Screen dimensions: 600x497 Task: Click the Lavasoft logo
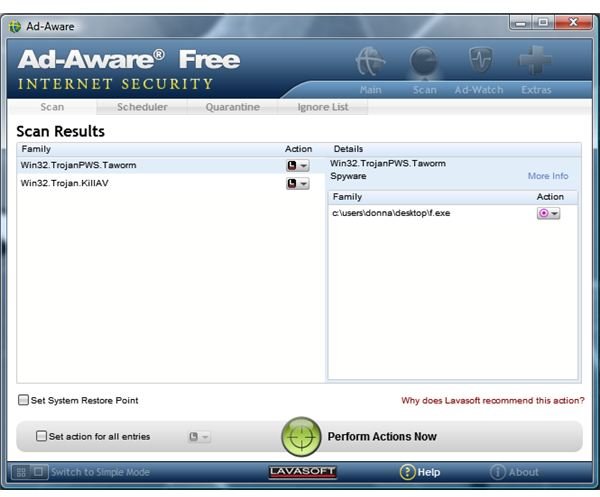(x=302, y=472)
